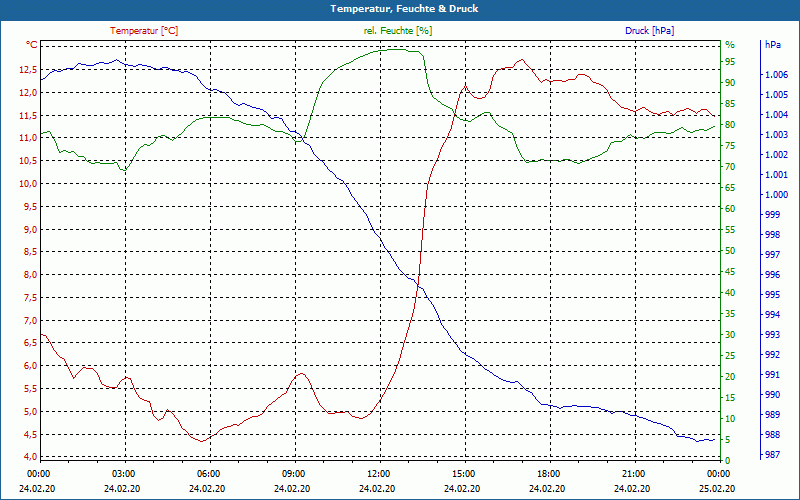Screen dimensions: 800x500
Task: Click the green '65' humidity axis value
Action: click(730, 188)
